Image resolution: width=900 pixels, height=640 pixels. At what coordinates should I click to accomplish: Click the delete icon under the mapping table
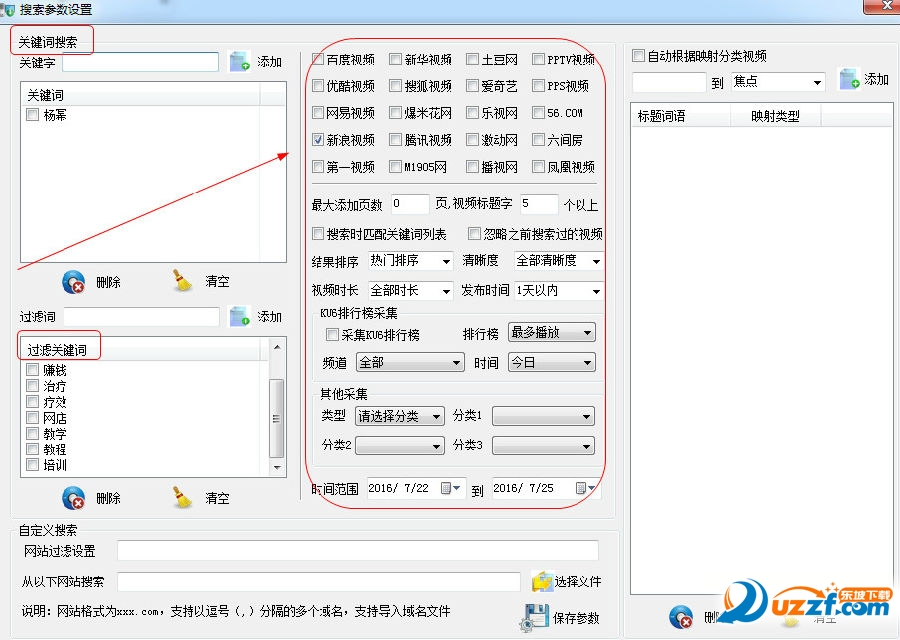pyautogui.click(x=681, y=617)
